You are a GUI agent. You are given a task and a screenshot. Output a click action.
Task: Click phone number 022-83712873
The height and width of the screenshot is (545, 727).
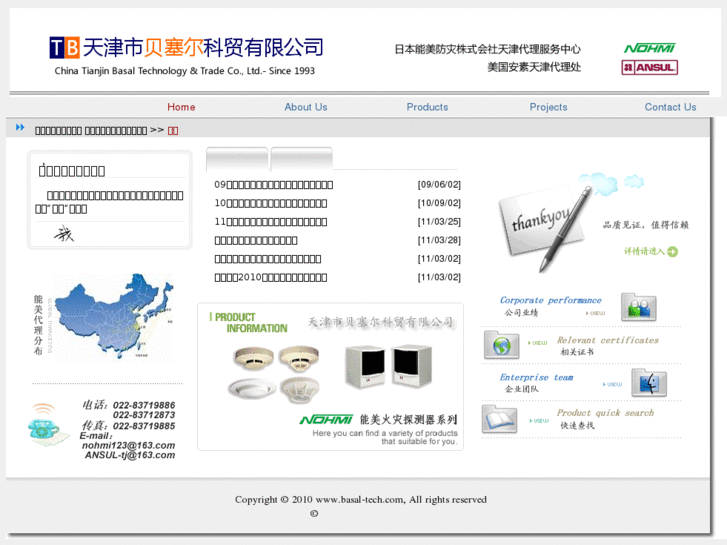point(144,415)
